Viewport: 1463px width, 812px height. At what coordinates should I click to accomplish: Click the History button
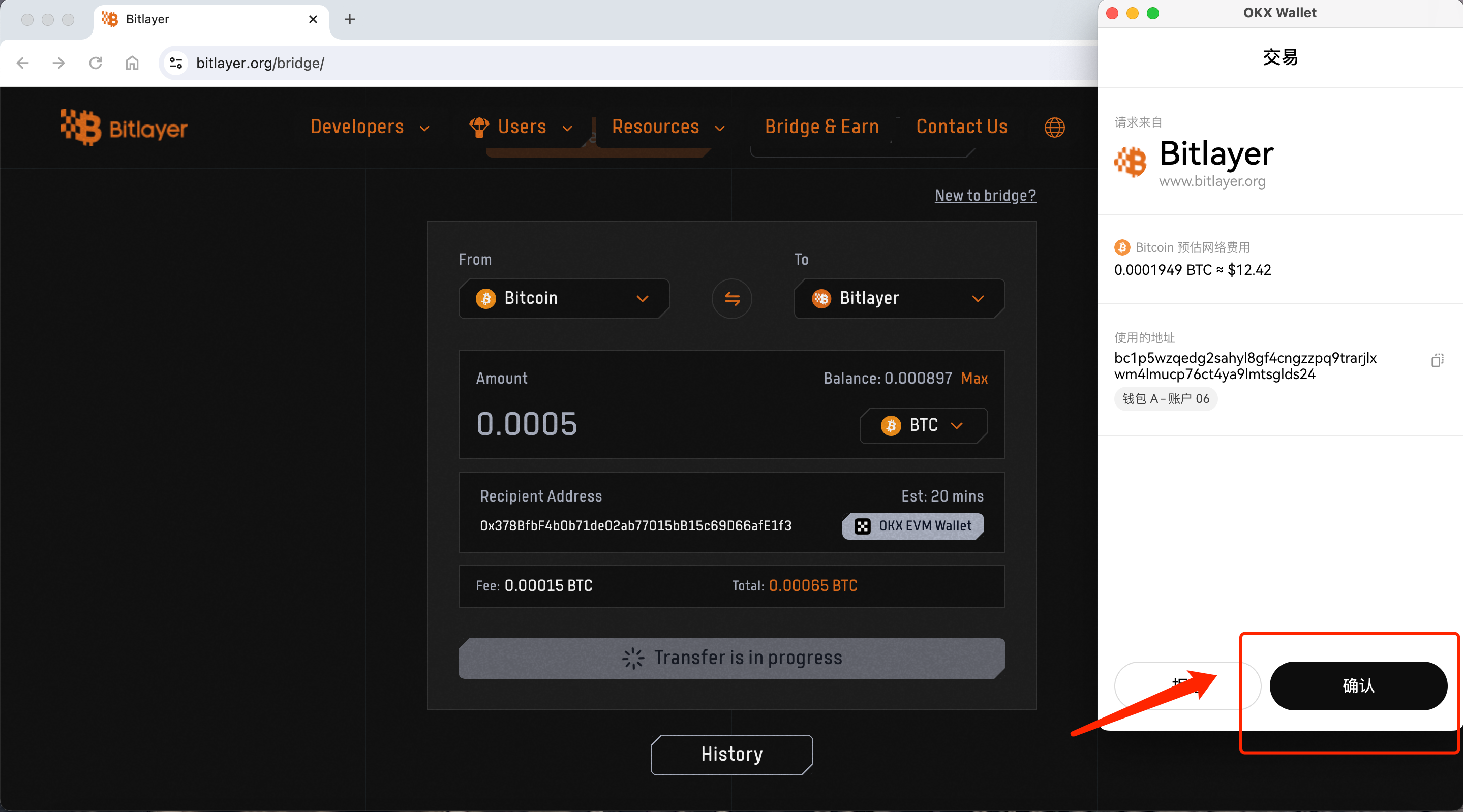tap(731, 754)
